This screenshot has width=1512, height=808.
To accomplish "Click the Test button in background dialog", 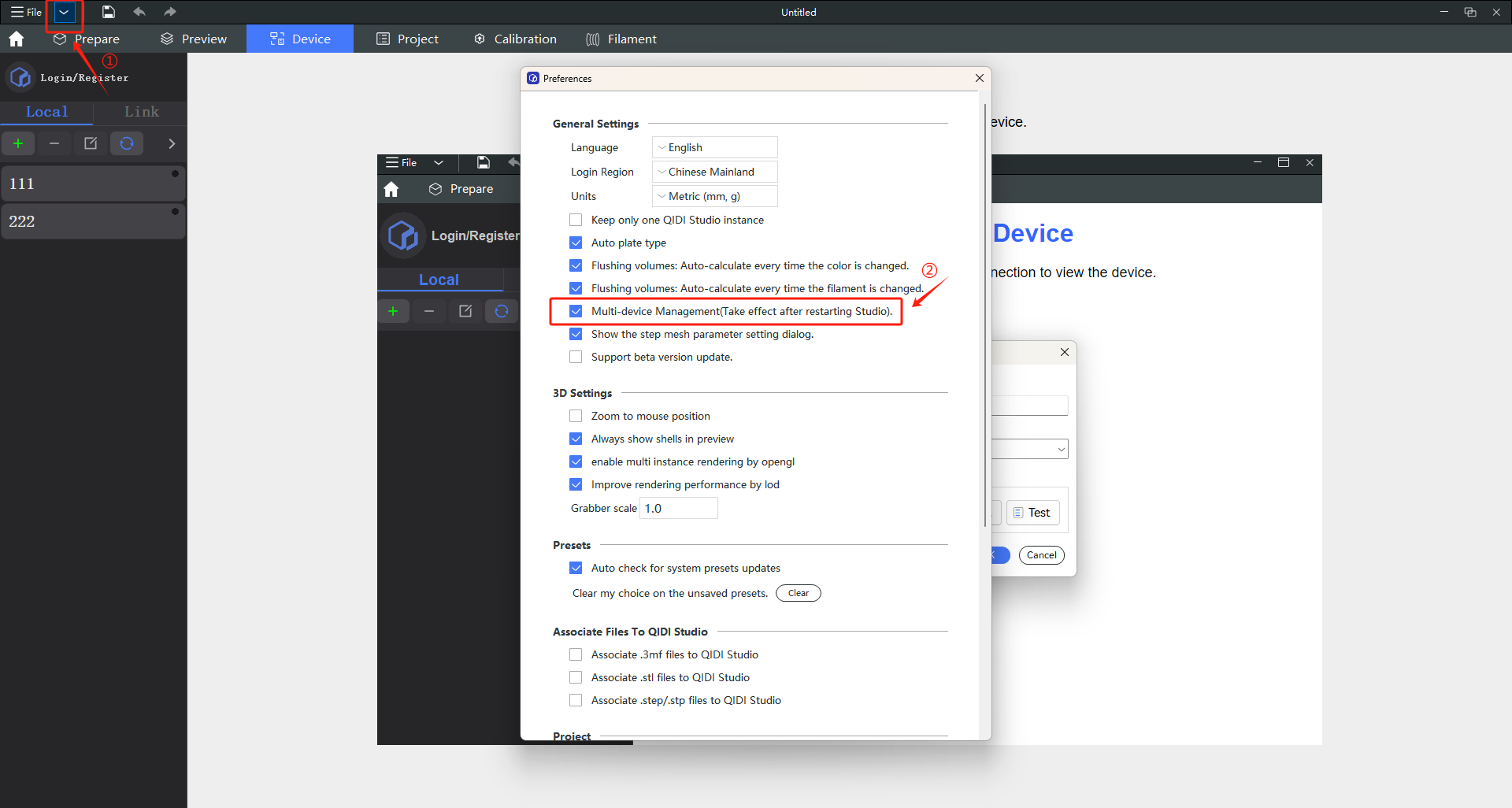I will click(x=1033, y=513).
